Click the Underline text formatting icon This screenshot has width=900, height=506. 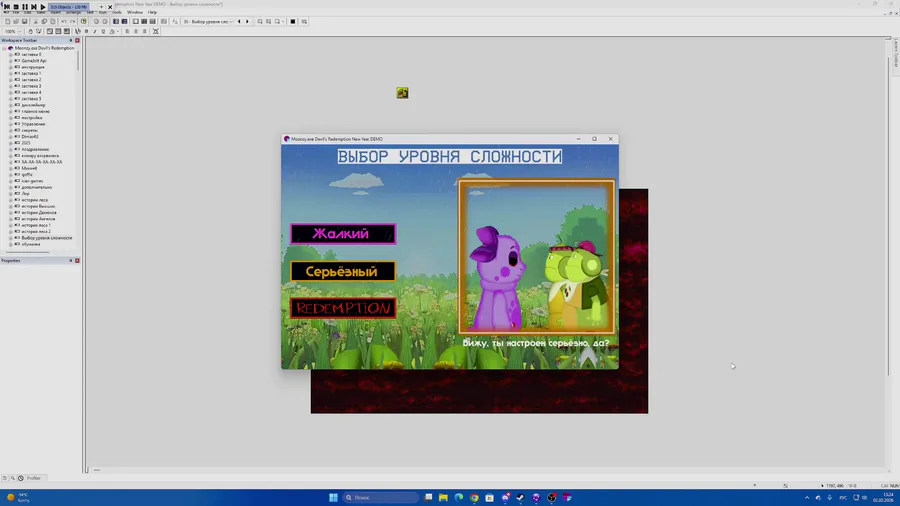(103, 32)
